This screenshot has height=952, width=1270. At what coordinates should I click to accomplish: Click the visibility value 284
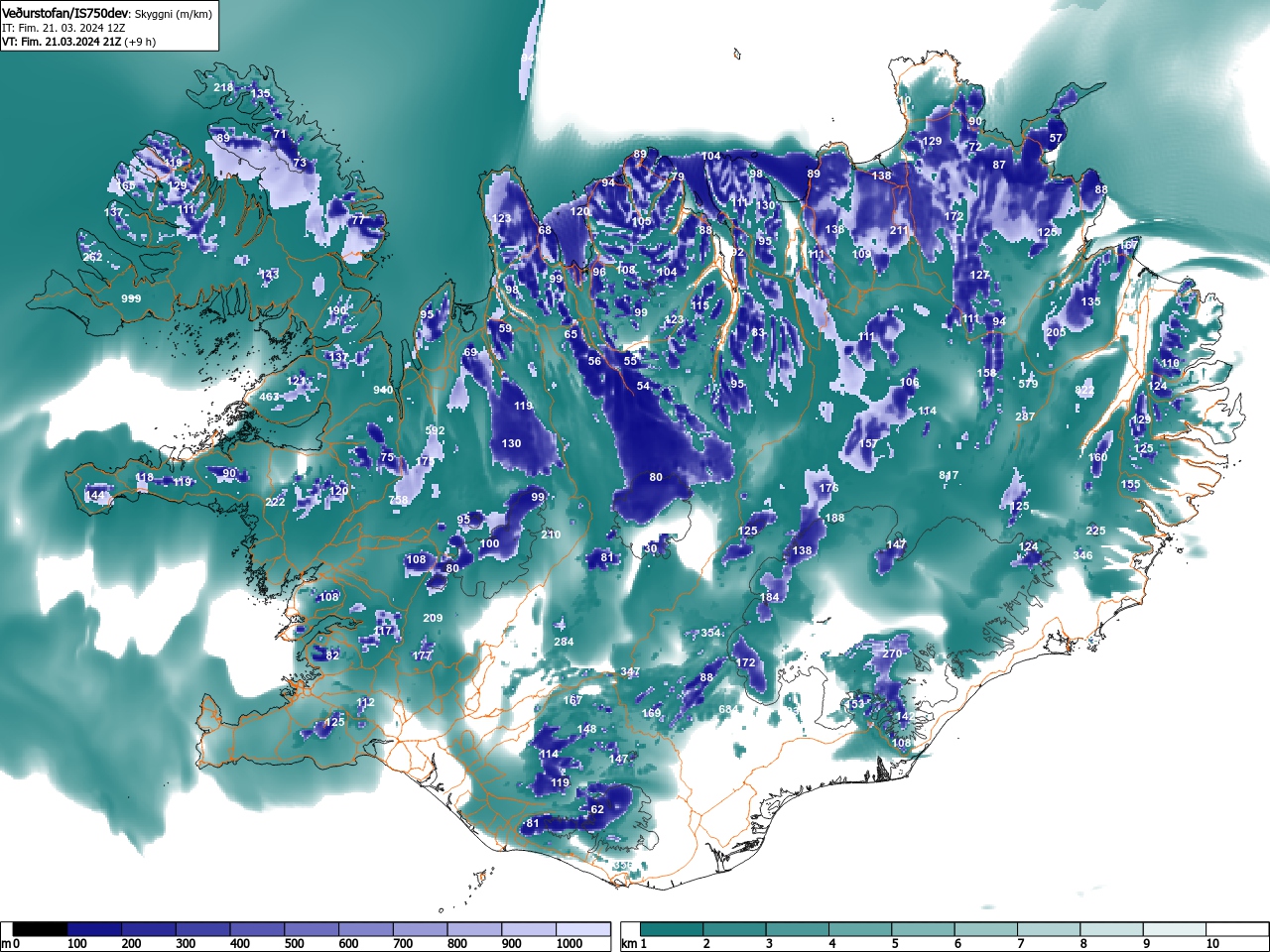[x=564, y=642]
